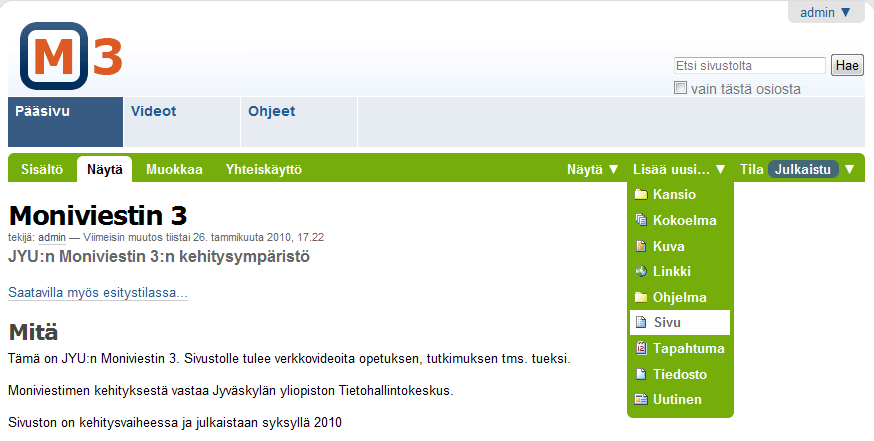Image resolution: width=874 pixels, height=441 pixels.
Task: Choose Linkki in add-new menu
Action: tap(679, 272)
